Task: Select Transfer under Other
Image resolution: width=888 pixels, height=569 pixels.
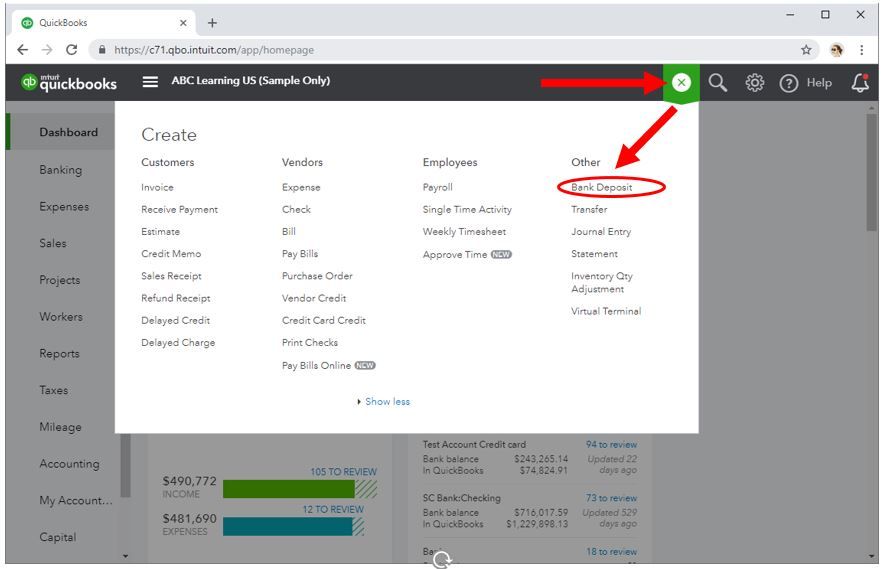Action: point(589,209)
